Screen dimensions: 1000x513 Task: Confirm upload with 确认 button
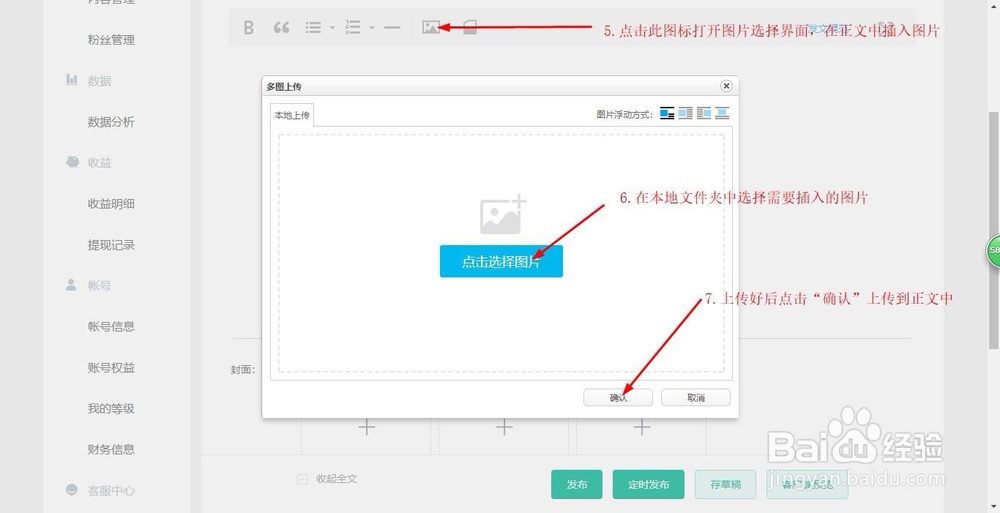(x=618, y=398)
